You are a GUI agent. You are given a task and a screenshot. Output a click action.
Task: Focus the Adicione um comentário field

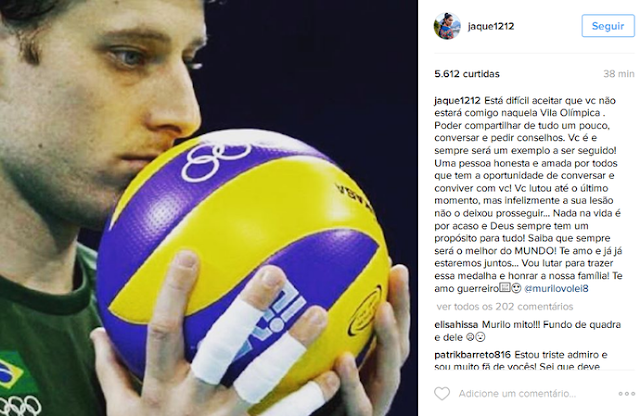click(x=517, y=394)
